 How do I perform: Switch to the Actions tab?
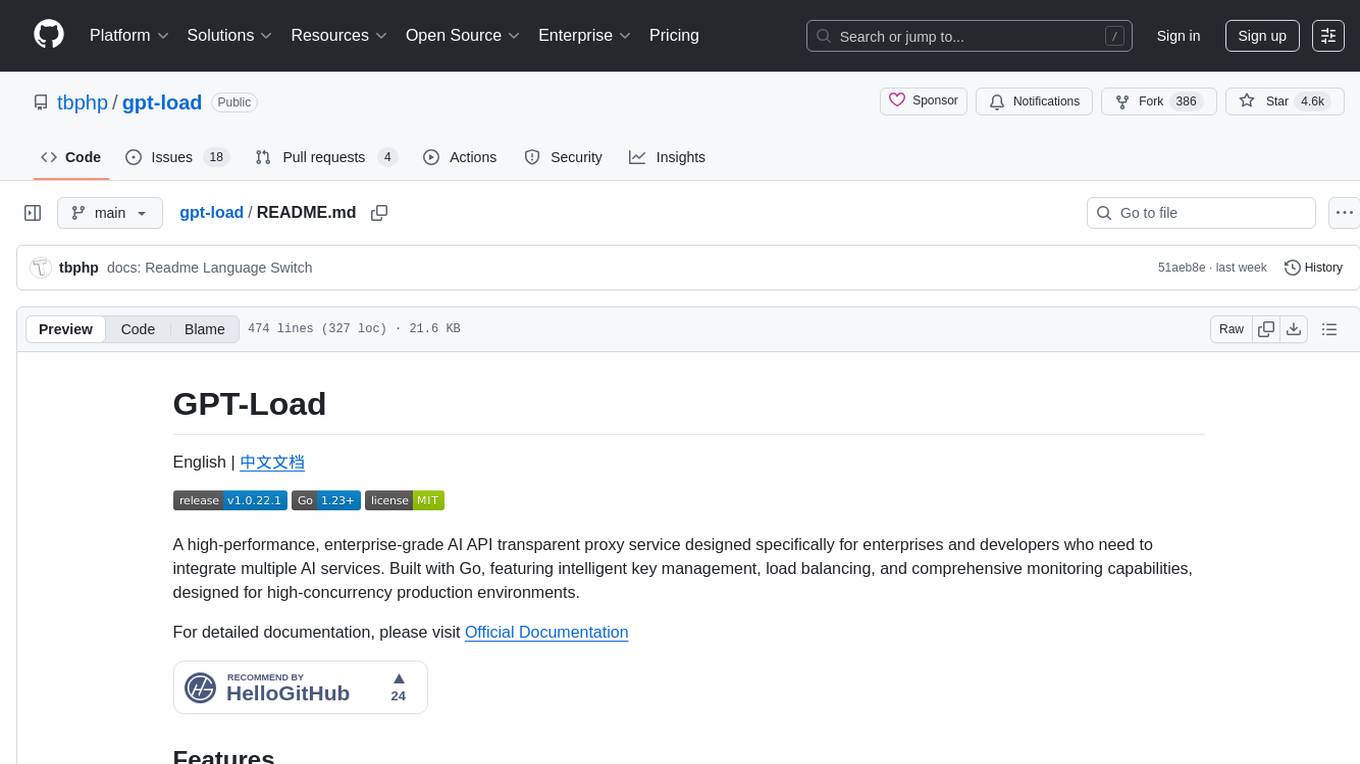coord(460,157)
